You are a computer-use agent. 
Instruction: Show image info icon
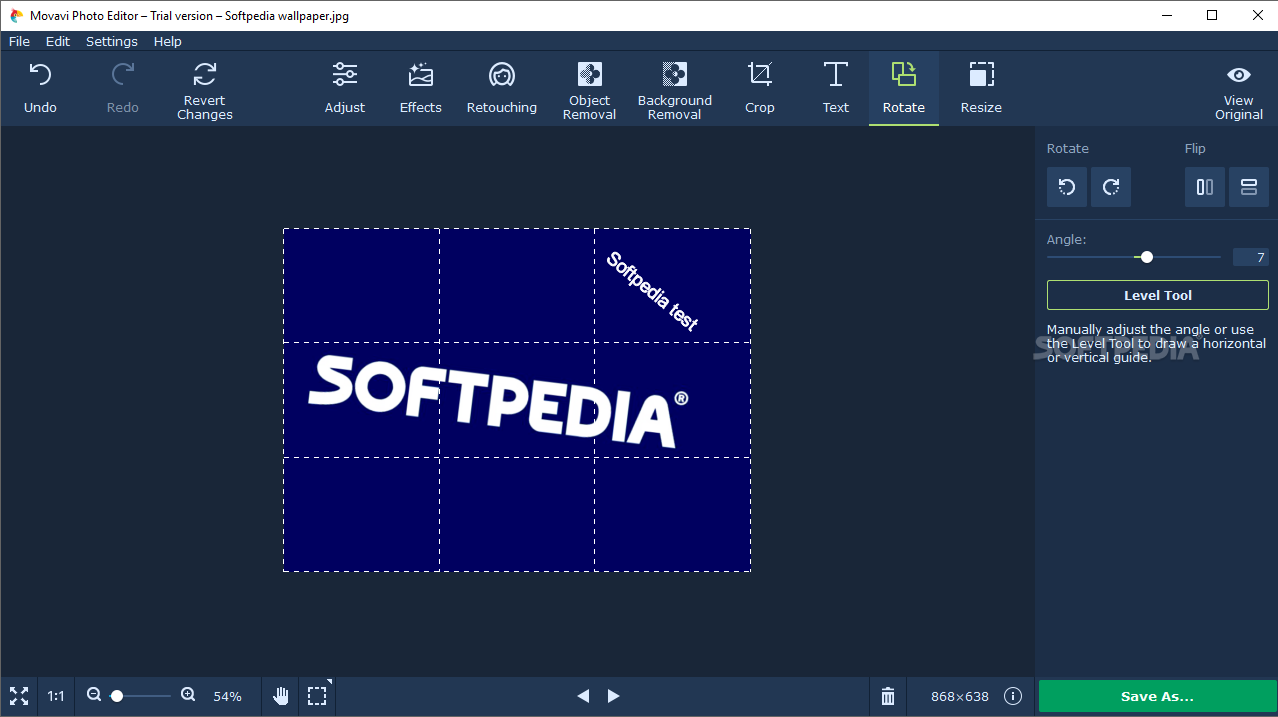click(x=1013, y=696)
